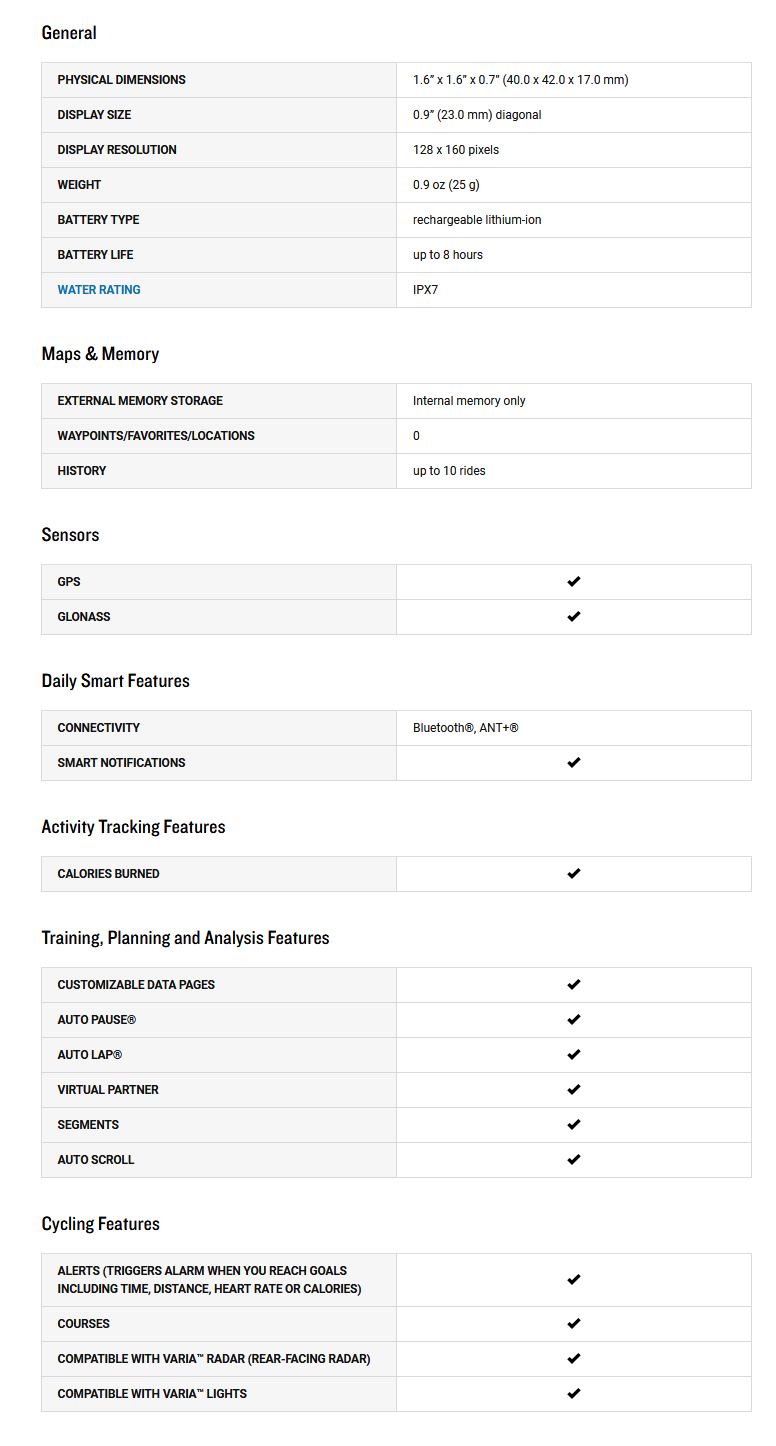This screenshot has height=1446, width=776.
Task: Click the Virtual Partner checkmark
Action: (x=574, y=1090)
